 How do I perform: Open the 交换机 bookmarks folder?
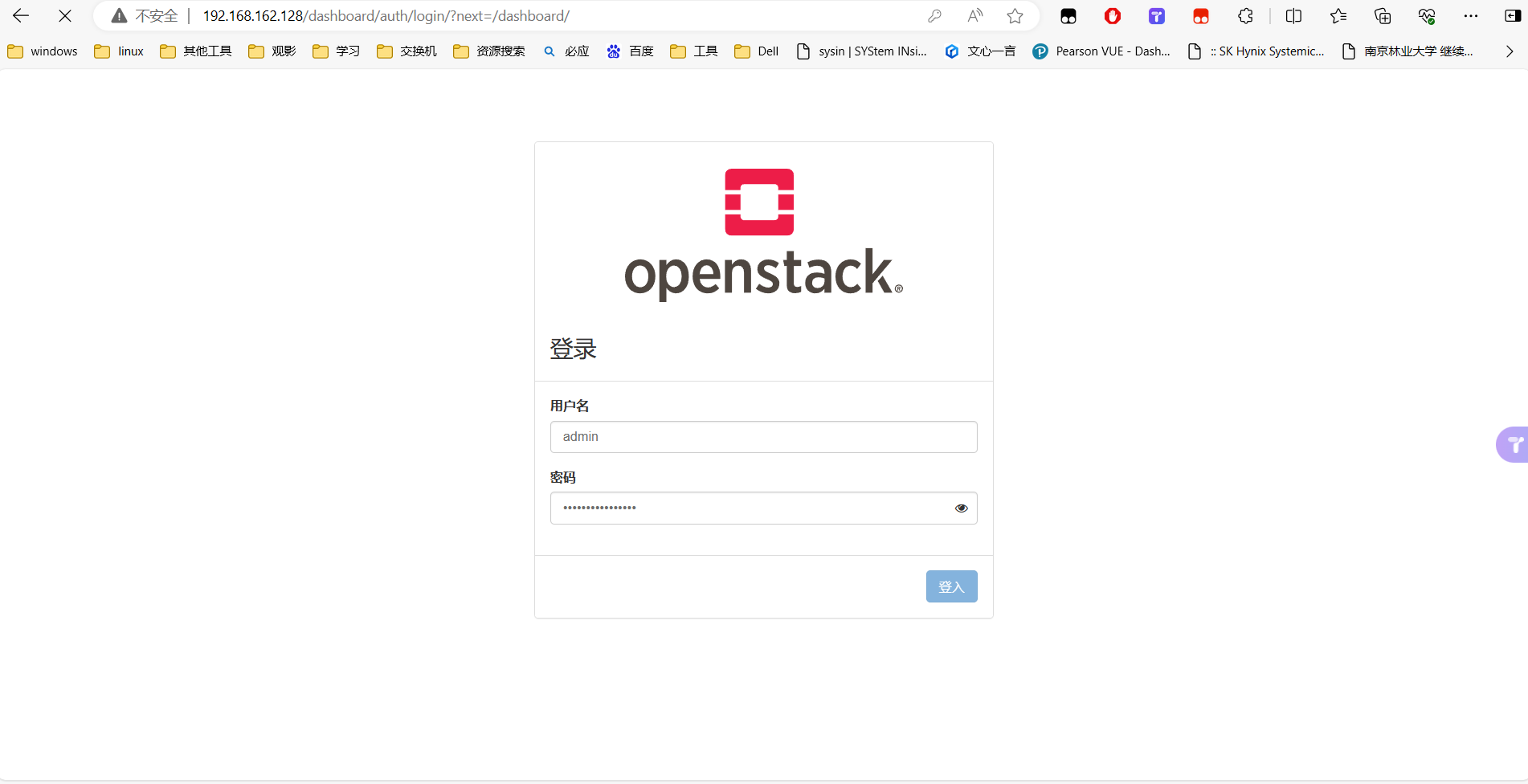(x=407, y=51)
